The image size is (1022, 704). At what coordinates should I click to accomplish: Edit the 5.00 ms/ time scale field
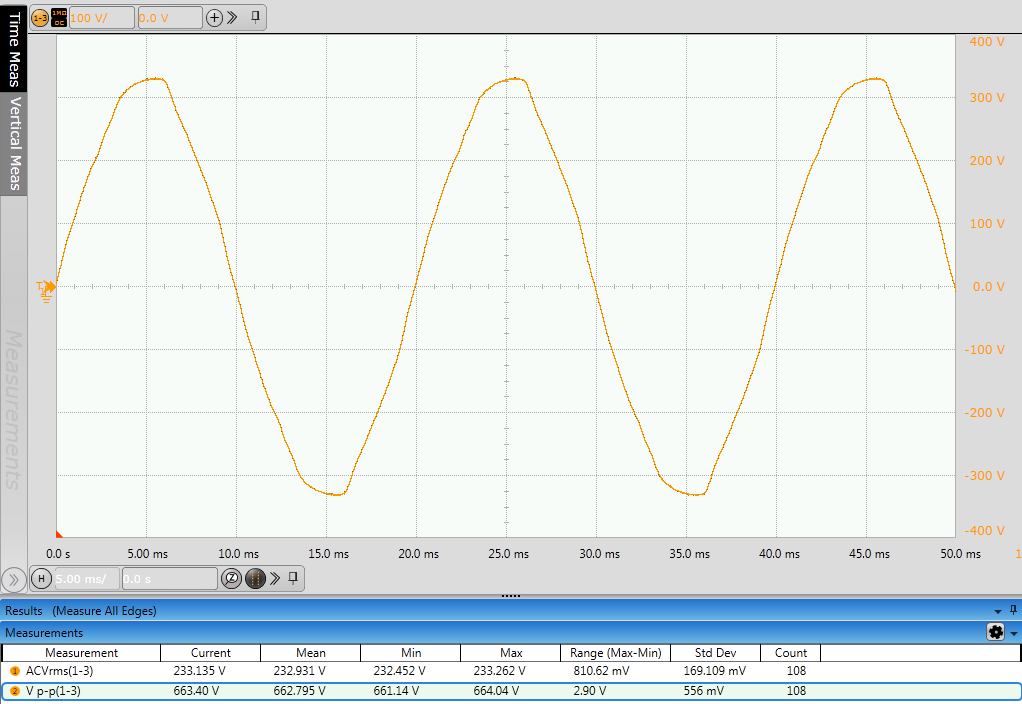87,578
